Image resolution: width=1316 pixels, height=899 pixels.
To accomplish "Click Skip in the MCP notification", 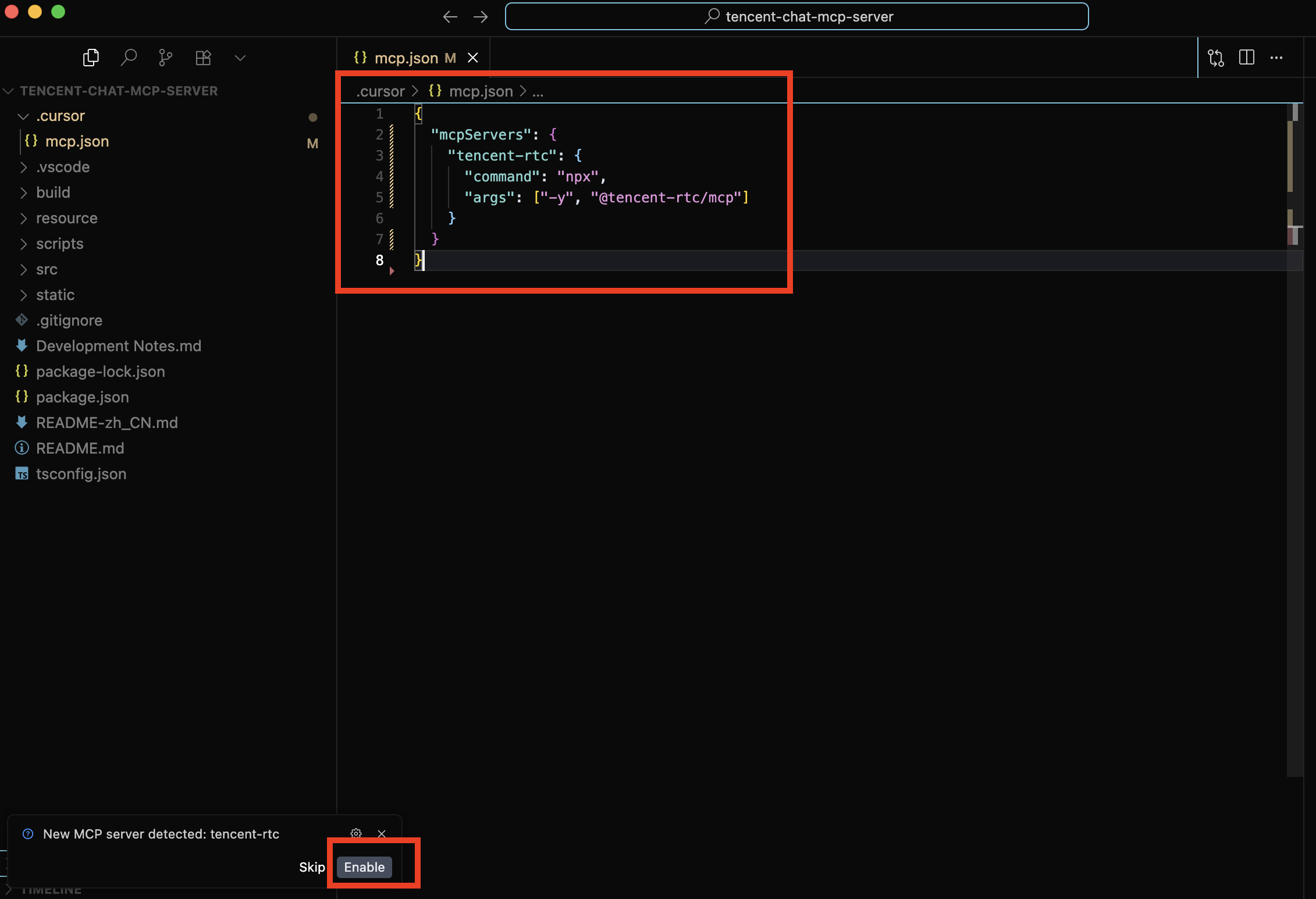I will click(312, 867).
